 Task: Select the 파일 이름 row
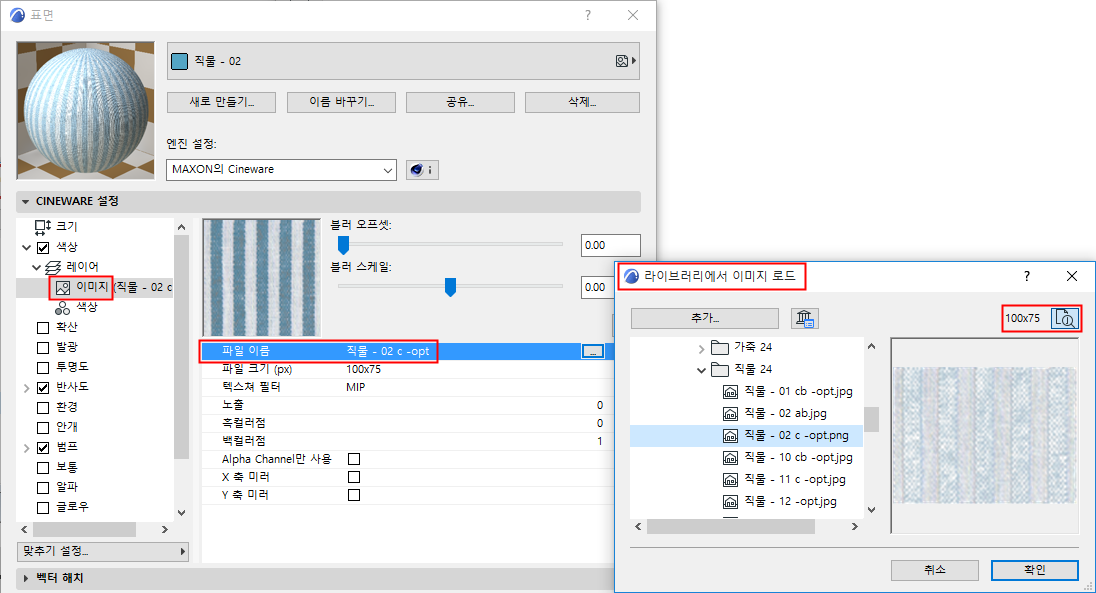click(x=408, y=352)
